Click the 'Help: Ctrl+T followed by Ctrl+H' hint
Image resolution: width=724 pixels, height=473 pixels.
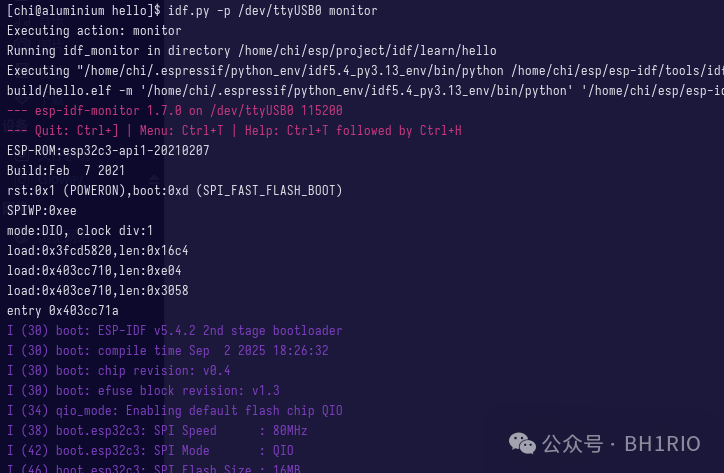353,131
